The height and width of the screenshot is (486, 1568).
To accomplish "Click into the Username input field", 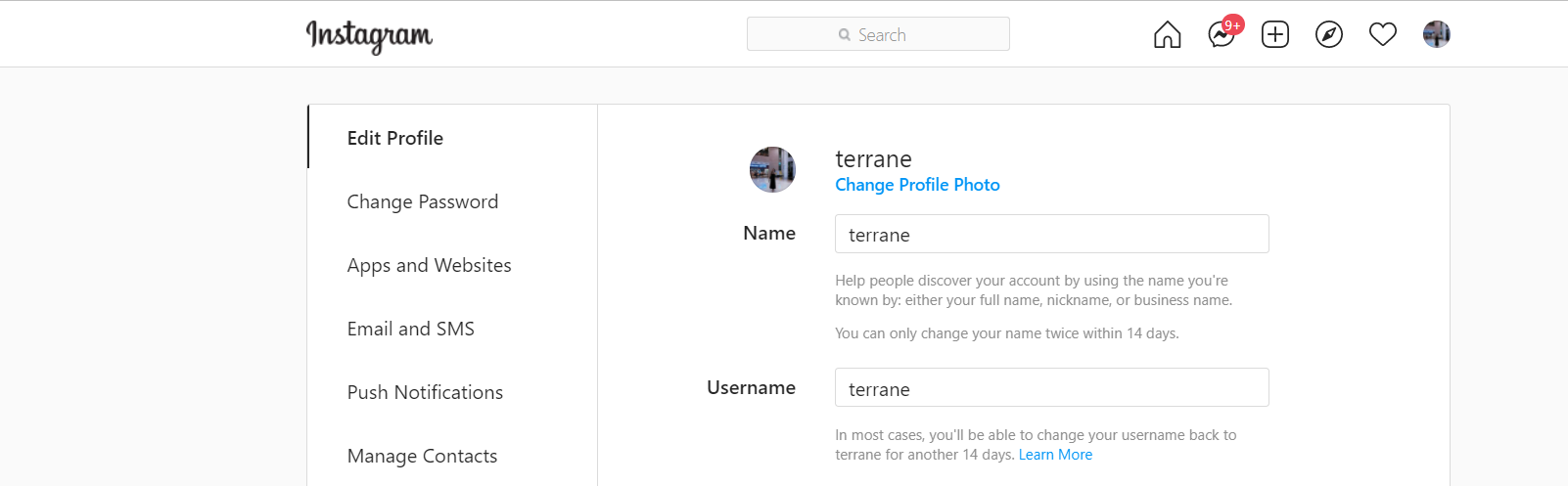I will 1052,387.
